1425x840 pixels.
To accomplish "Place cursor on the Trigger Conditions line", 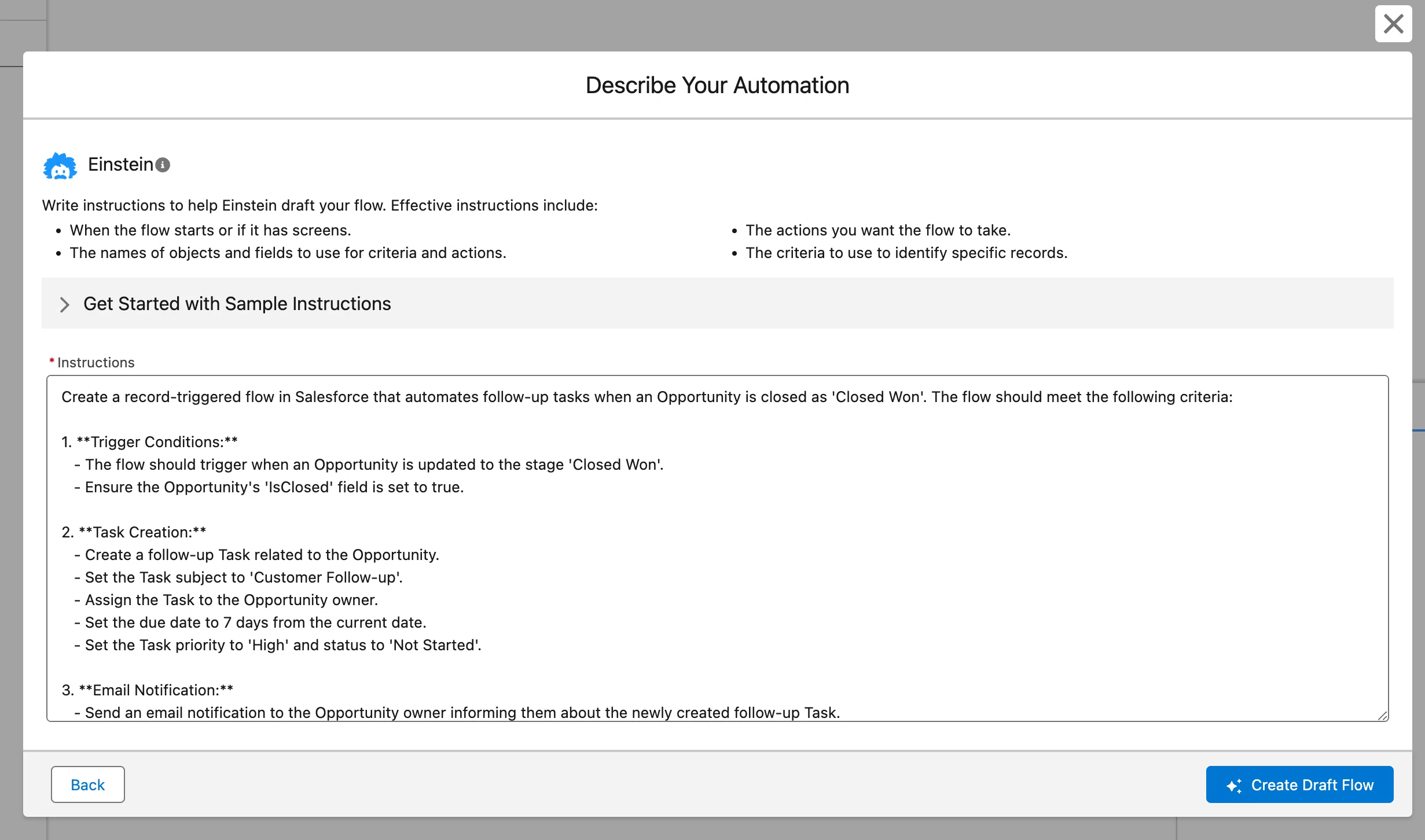I will click(150, 442).
